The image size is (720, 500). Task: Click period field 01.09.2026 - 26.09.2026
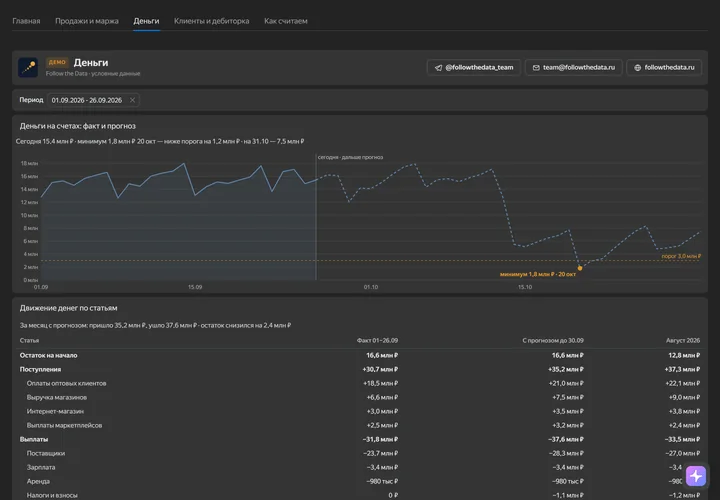click(93, 100)
